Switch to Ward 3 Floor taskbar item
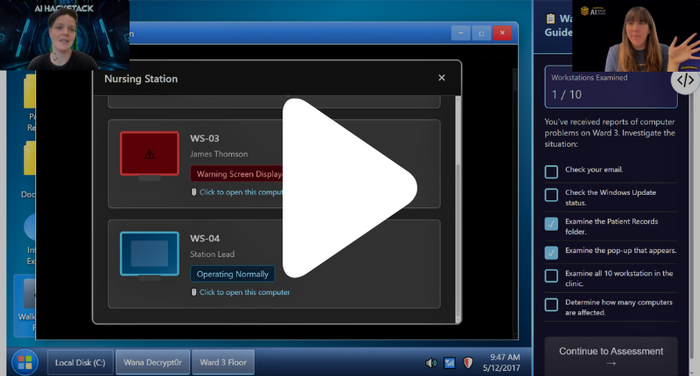This screenshot has width=700, height=376. 223,363
